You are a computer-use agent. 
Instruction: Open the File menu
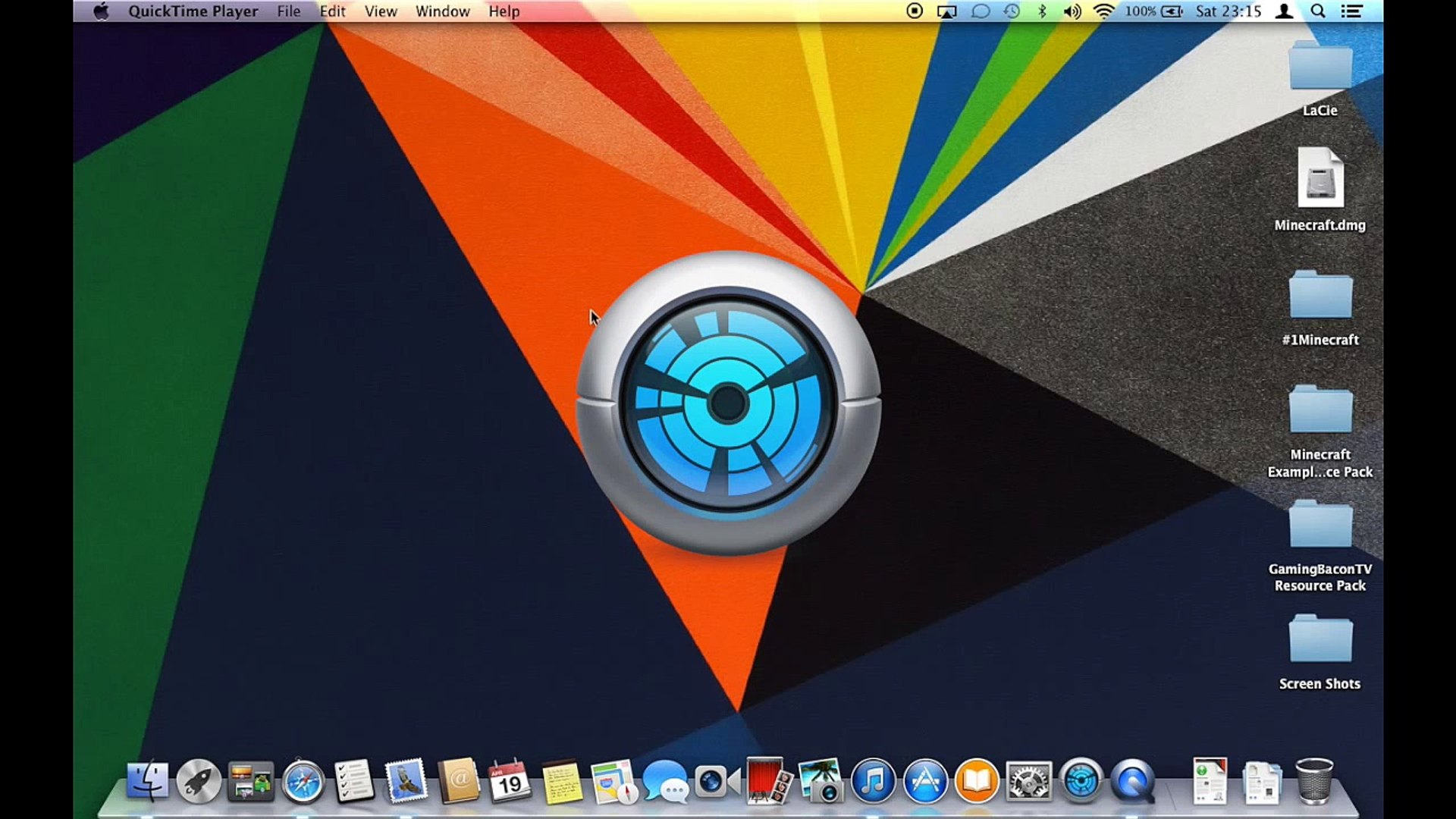[287, 11]
